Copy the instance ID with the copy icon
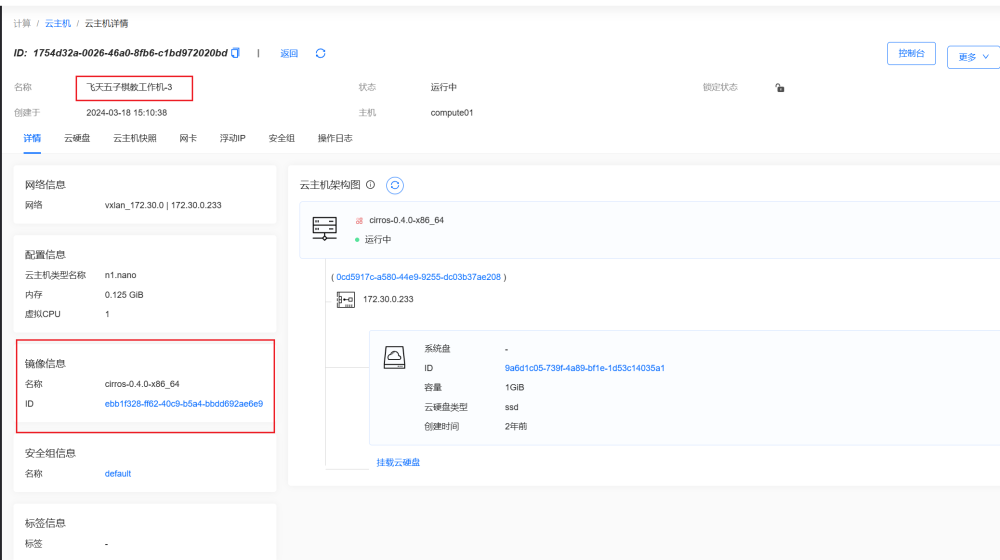 (235, 53)
